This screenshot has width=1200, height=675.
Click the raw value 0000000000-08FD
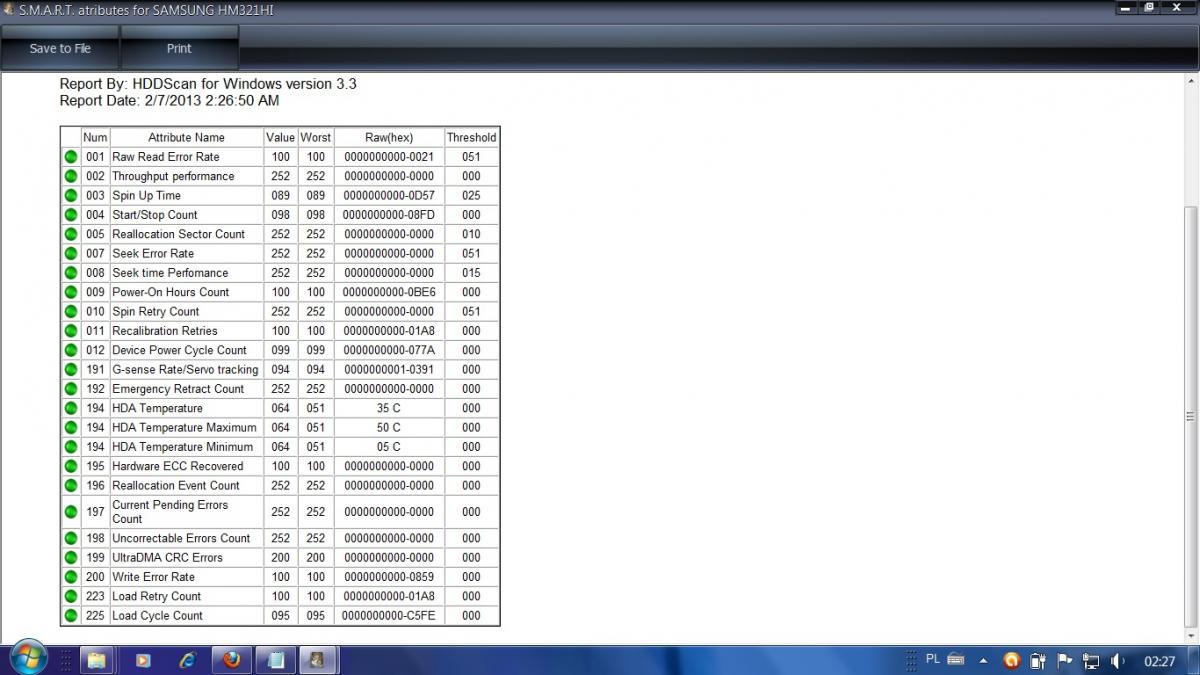coord(389,215)
